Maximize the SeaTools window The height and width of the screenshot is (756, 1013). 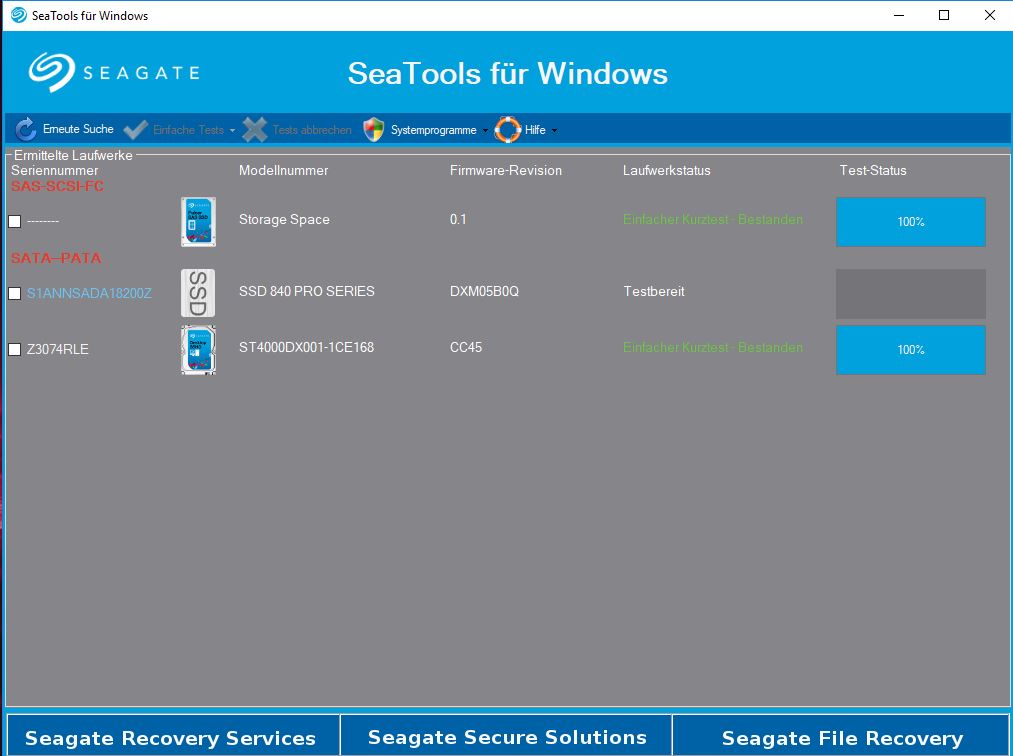point(944,15)
